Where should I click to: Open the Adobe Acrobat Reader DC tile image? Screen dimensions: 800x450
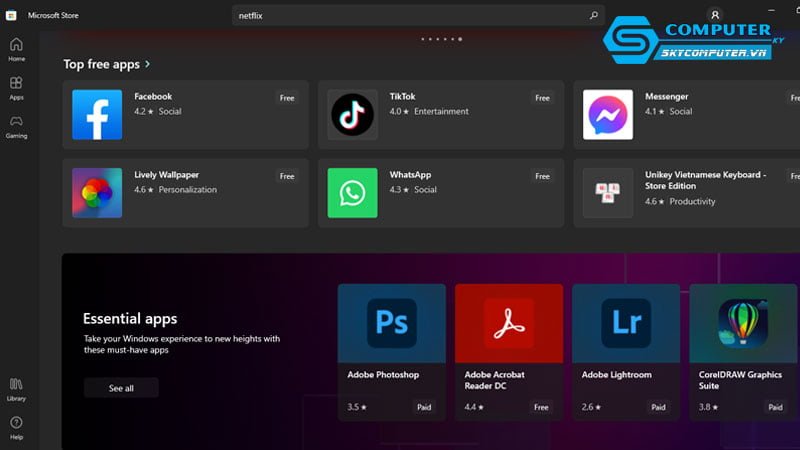pos(509,323)
